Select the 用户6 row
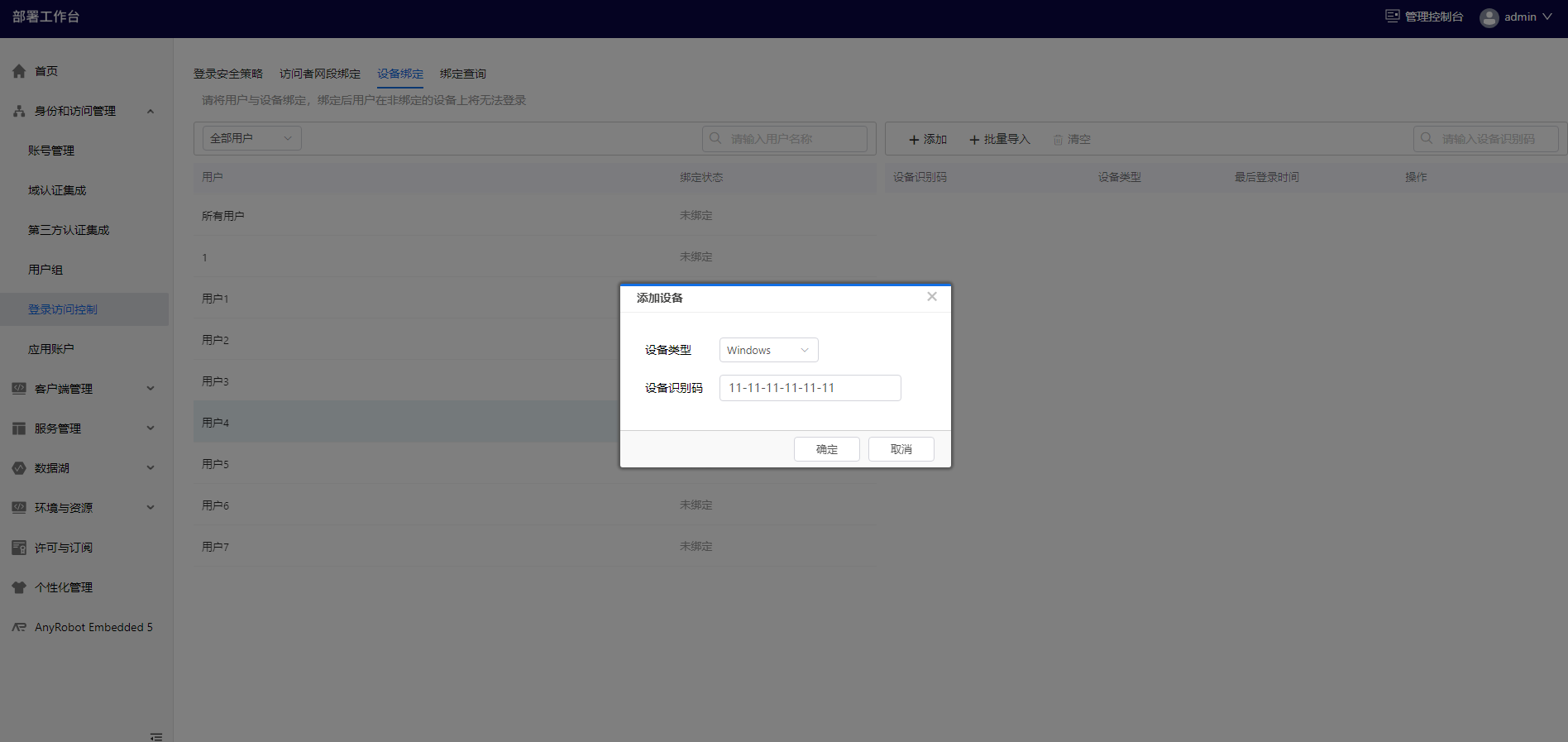 tap(534, 505)
